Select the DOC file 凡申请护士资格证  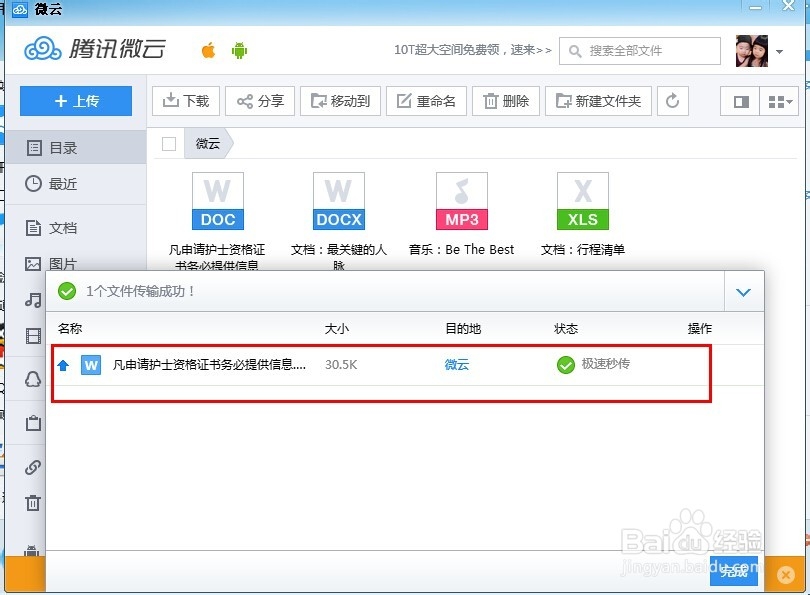[x=217, y=221]
